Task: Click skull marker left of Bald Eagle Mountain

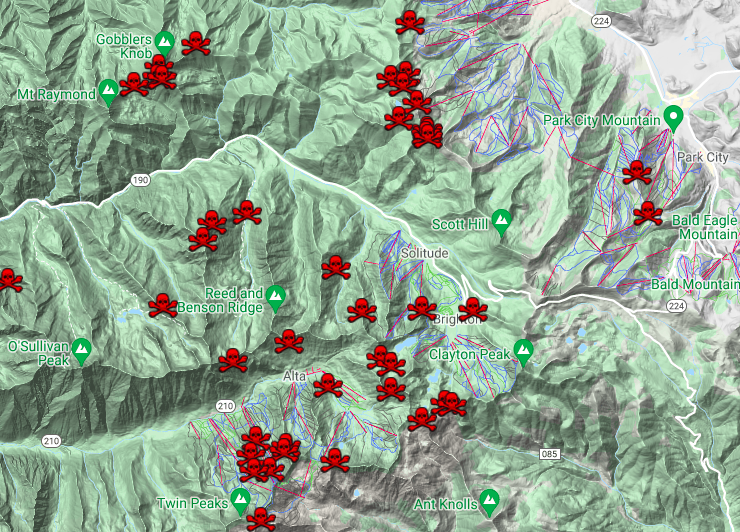Action: pyautogui.click(x=647, y=213)
